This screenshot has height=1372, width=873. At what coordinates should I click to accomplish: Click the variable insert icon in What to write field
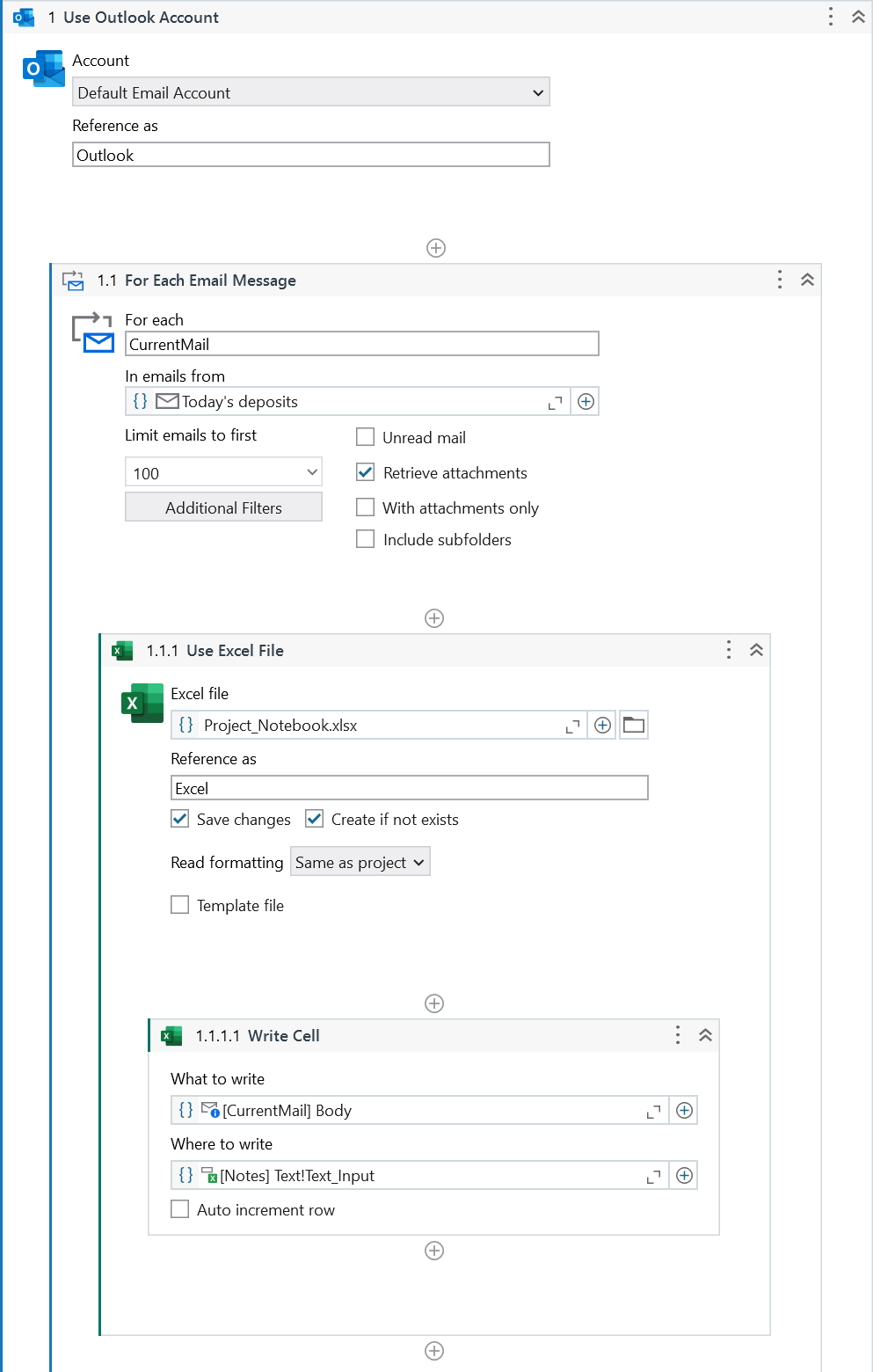[x=683, y=1110]
